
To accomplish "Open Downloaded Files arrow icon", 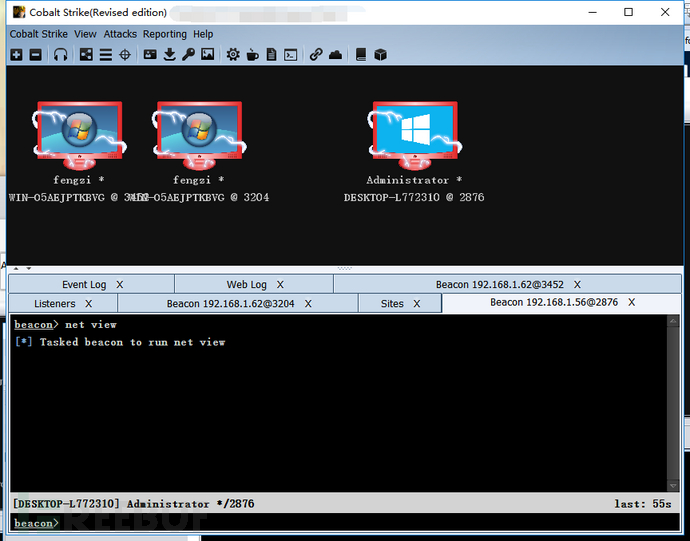I will (x=169, y=55).
